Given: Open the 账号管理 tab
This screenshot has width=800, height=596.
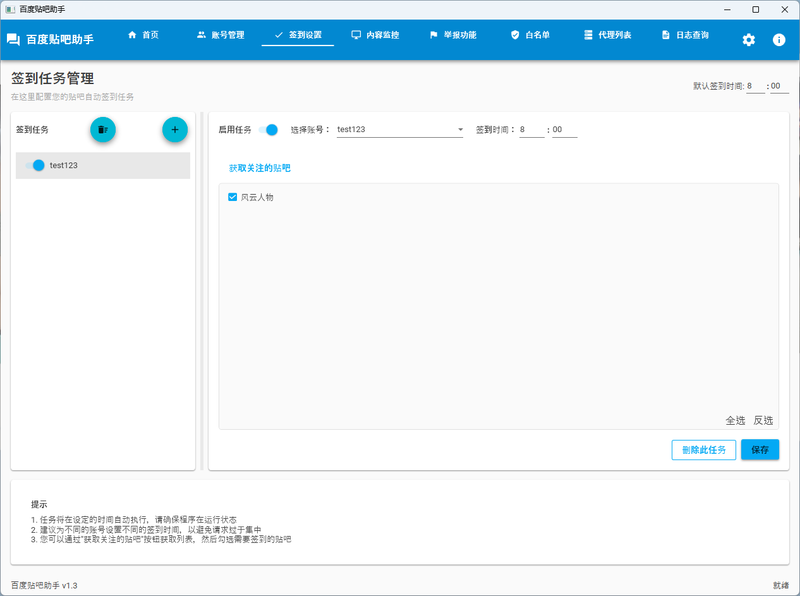Looking at the screenshot, I should pos(220,35).
